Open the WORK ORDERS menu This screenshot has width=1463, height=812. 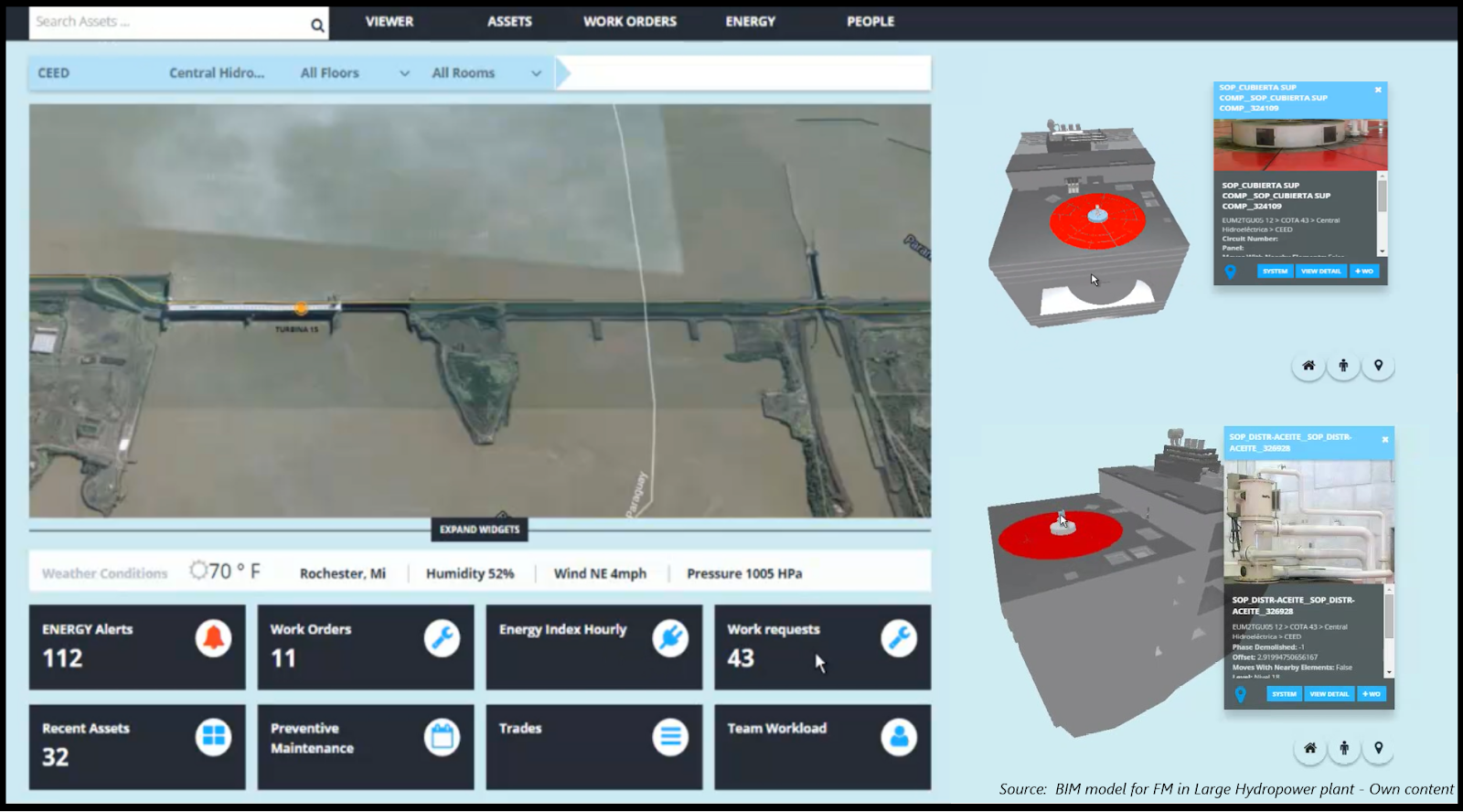(x=630, y=21)
